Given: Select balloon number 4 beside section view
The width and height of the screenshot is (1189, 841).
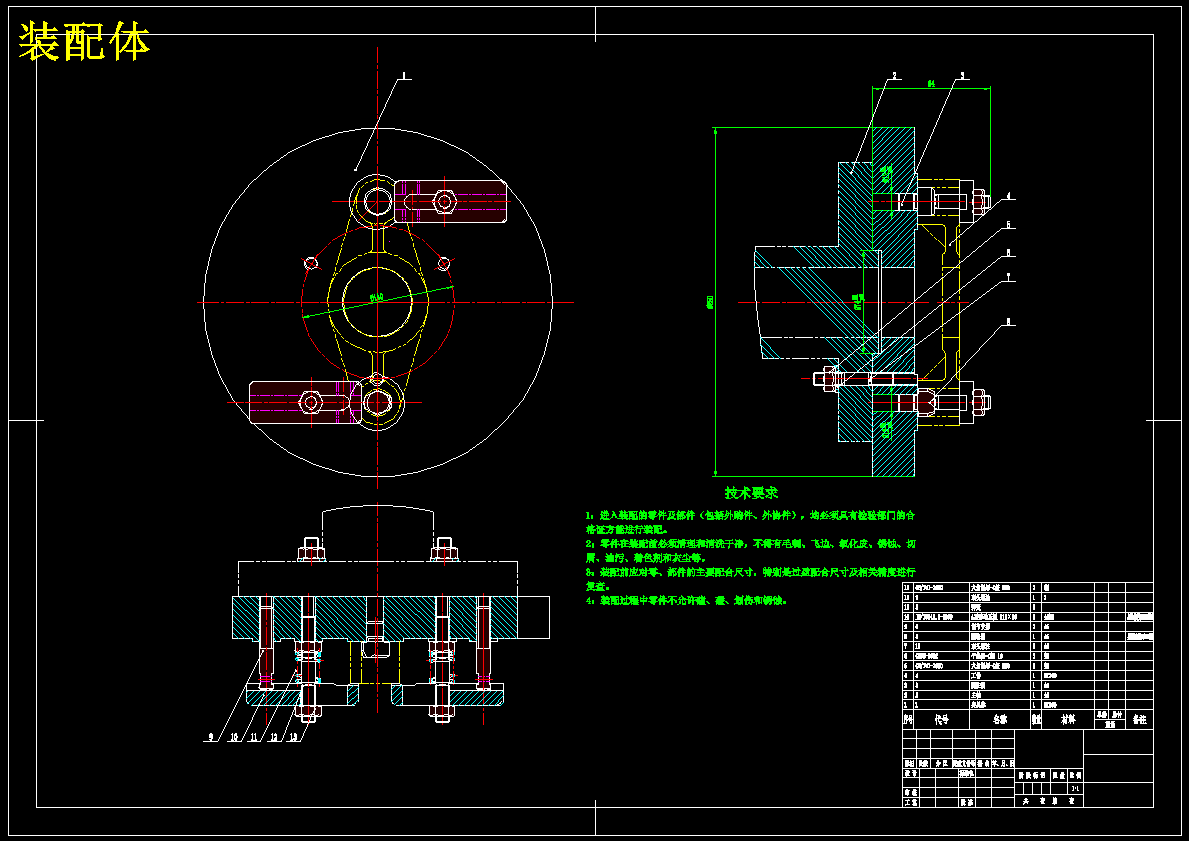Looking at the screenshot, I should pyautogui.click(x=1009, y=196).
